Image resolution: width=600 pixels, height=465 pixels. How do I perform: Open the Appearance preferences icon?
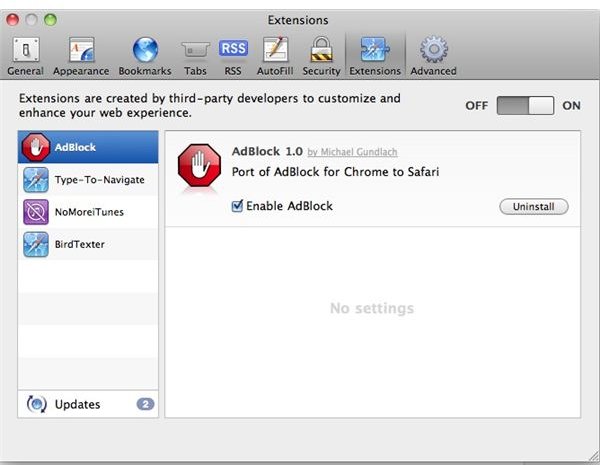[x=81, y=50]
